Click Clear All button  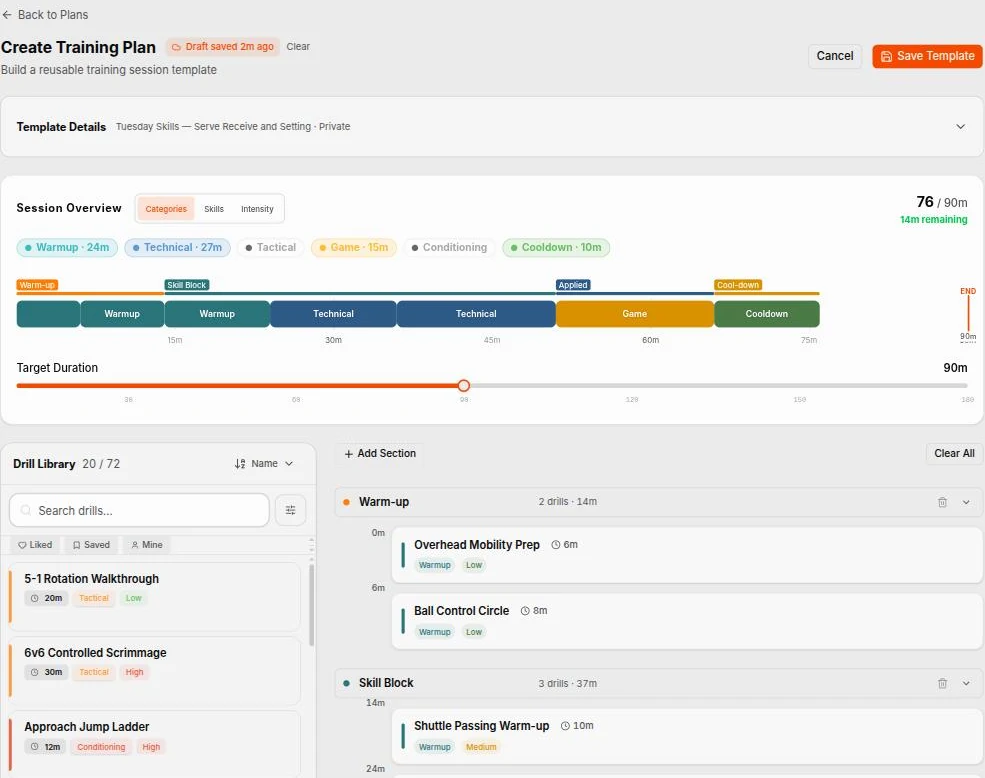click(954, 453)
